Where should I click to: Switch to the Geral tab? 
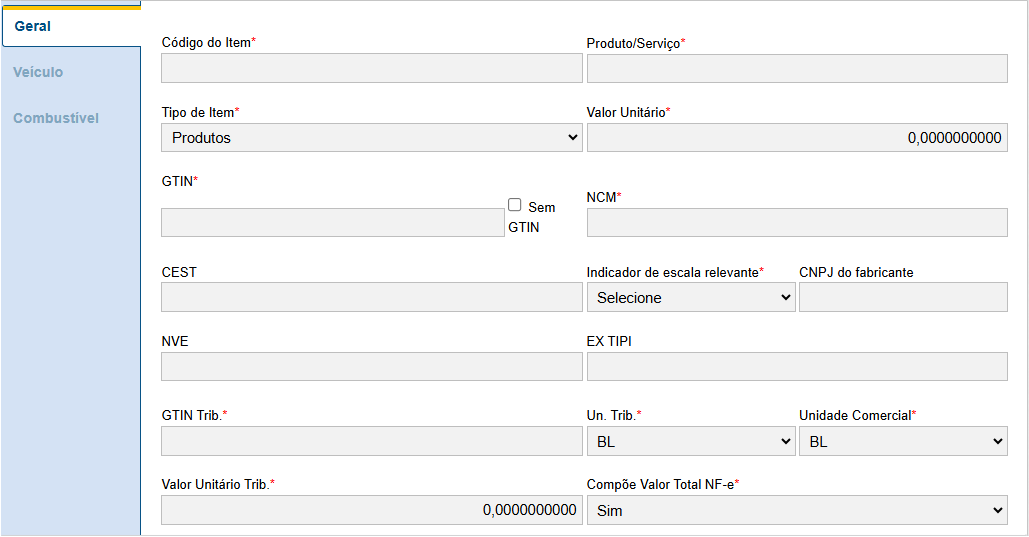[x=33, y=26]
